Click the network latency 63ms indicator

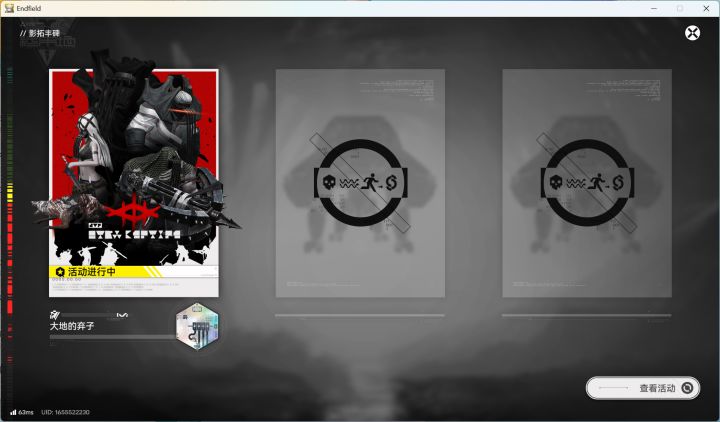22,412
